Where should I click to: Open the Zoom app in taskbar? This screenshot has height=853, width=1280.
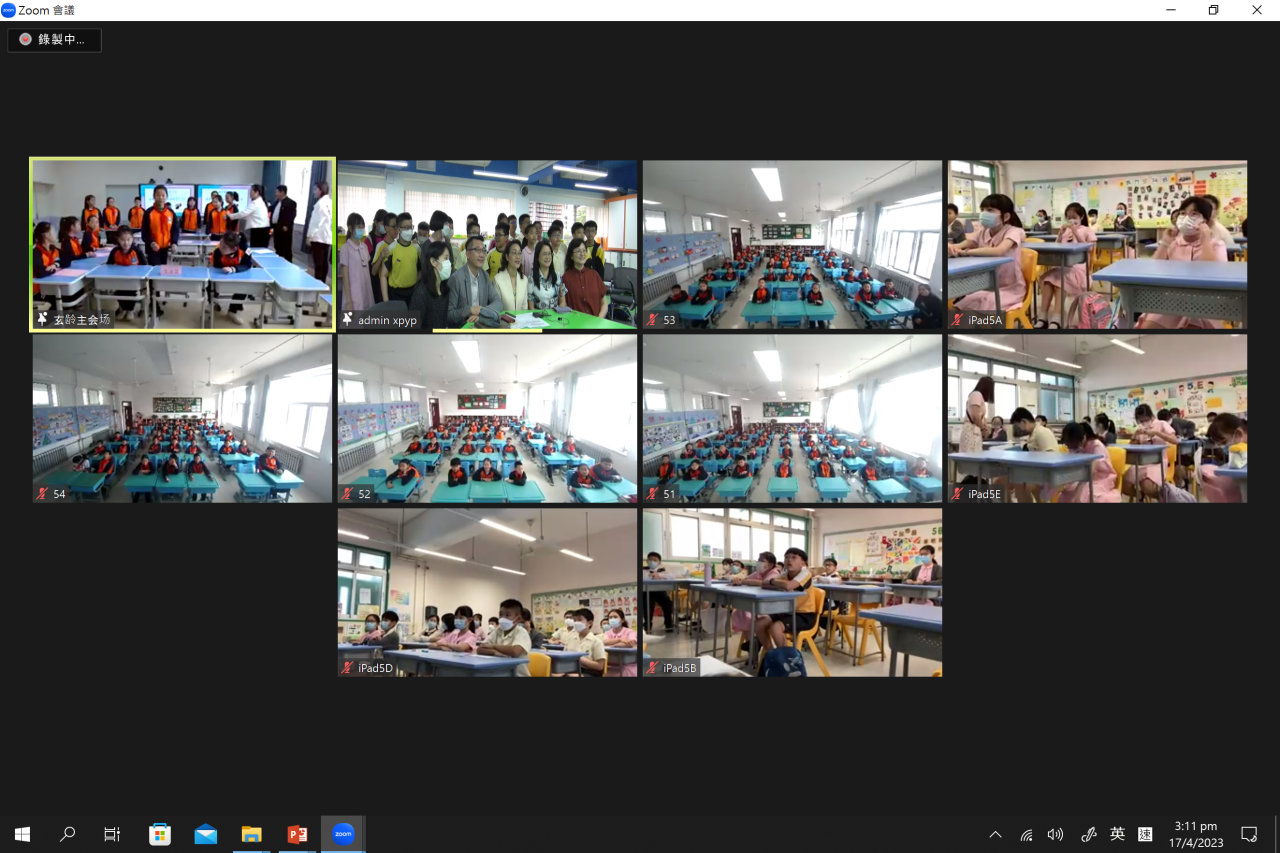point(343,834)
